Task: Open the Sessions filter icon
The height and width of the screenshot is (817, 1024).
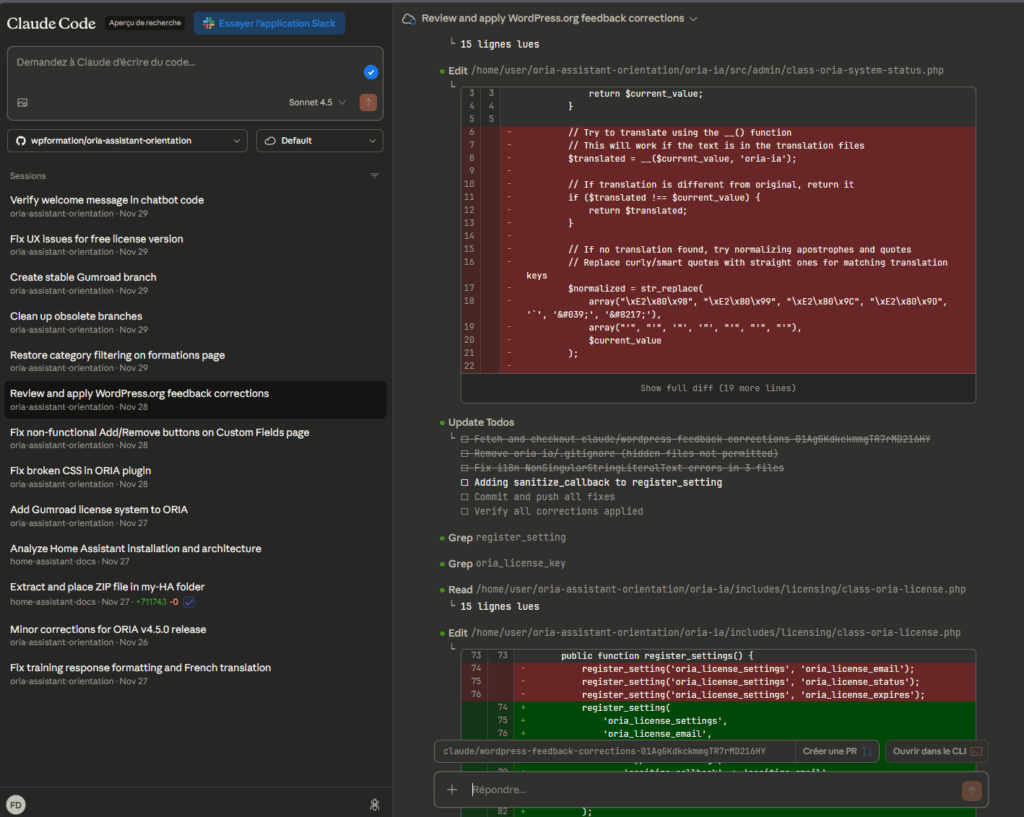Action: 374,175
